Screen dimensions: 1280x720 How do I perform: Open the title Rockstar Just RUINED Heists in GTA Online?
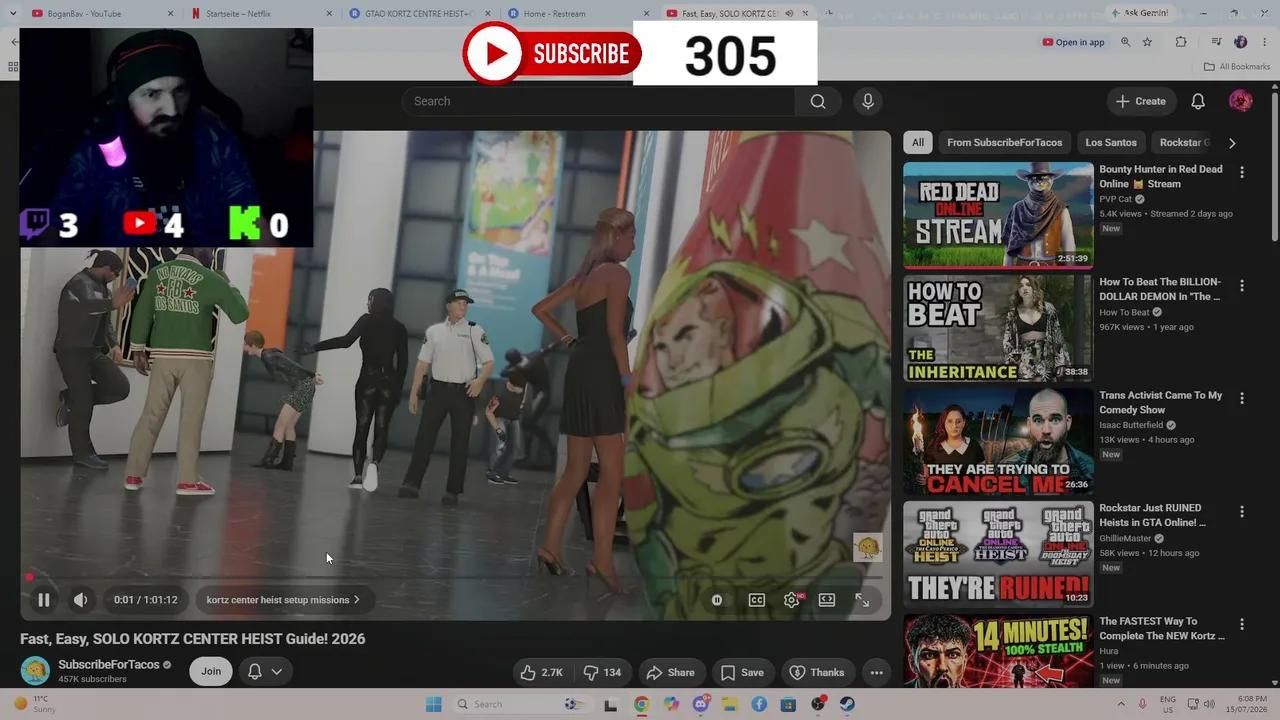click(1153, 515)
